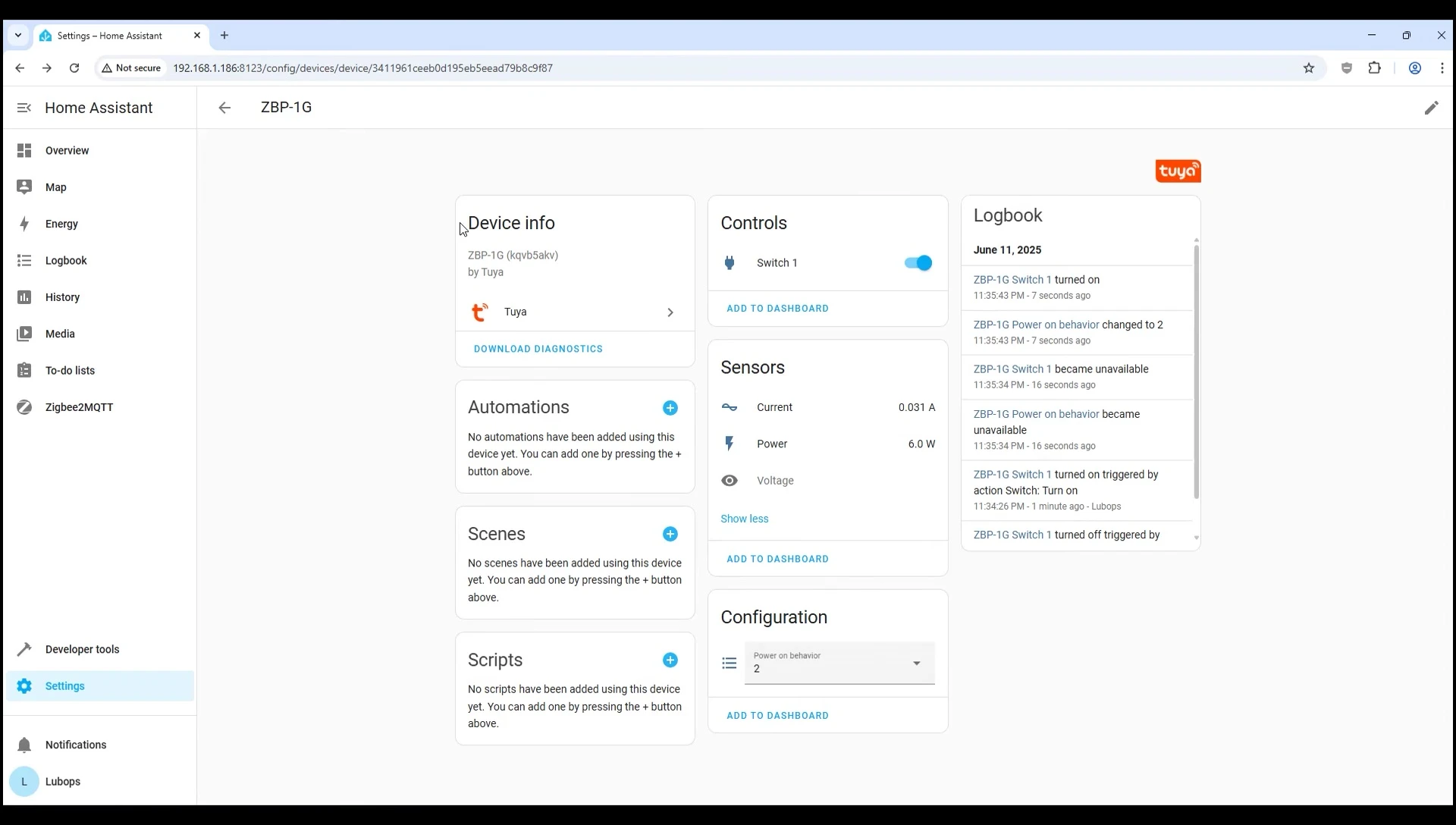Viewport: 1456px width, 825px height.
Task: Open the Notifications bell icon
Action: click(x=24, y=745)
